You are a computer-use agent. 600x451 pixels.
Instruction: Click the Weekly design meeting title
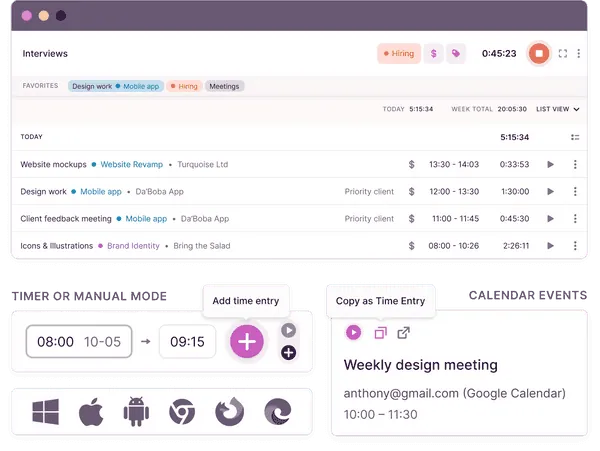point(421,365)
